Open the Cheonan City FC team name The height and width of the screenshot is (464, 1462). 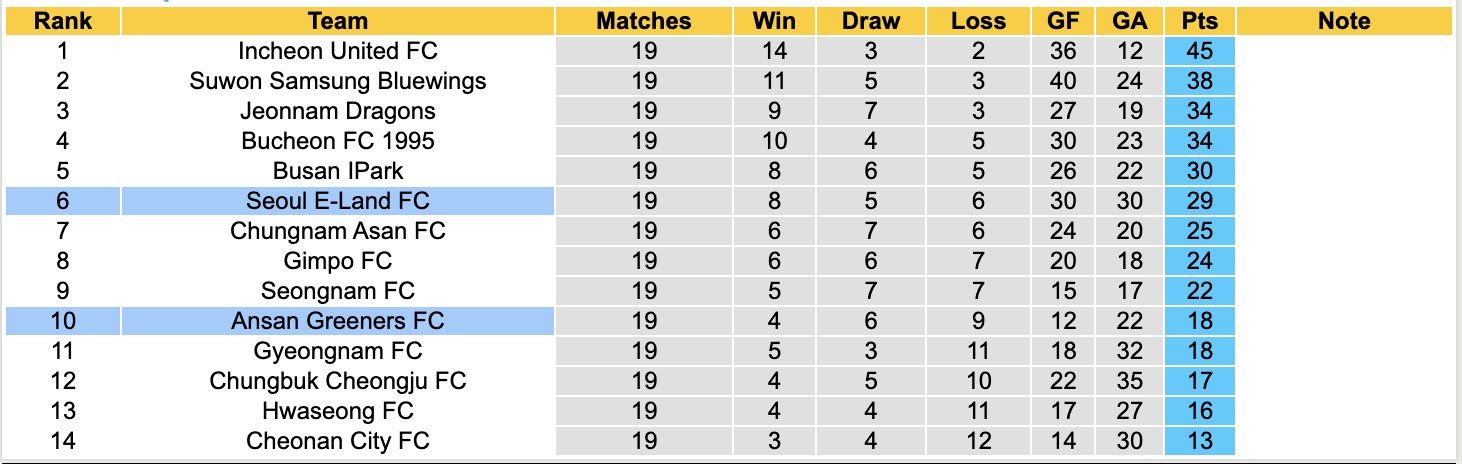pyautogui.click(x=338, y=441)
